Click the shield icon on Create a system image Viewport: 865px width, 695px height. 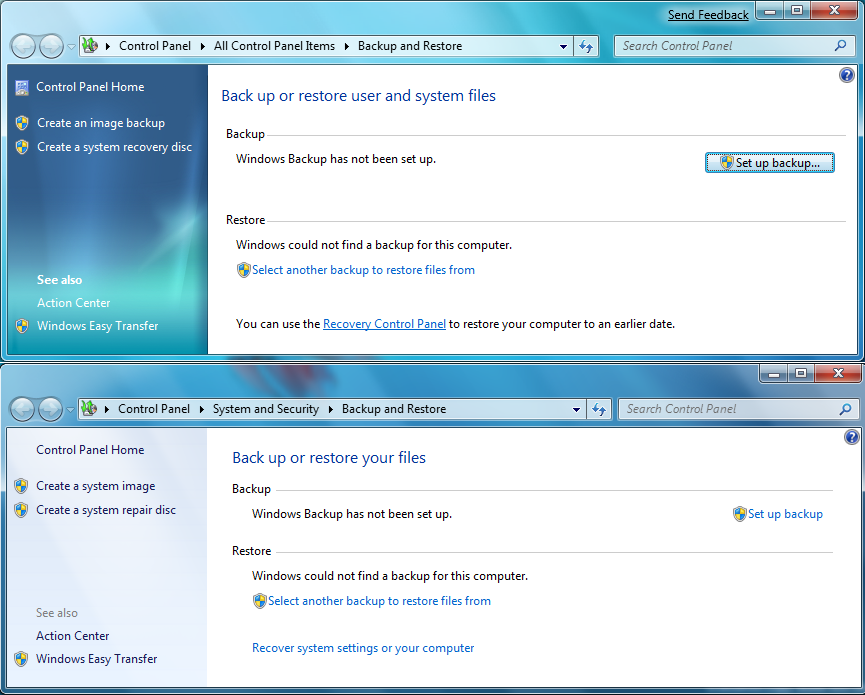[x=22, y=486]
